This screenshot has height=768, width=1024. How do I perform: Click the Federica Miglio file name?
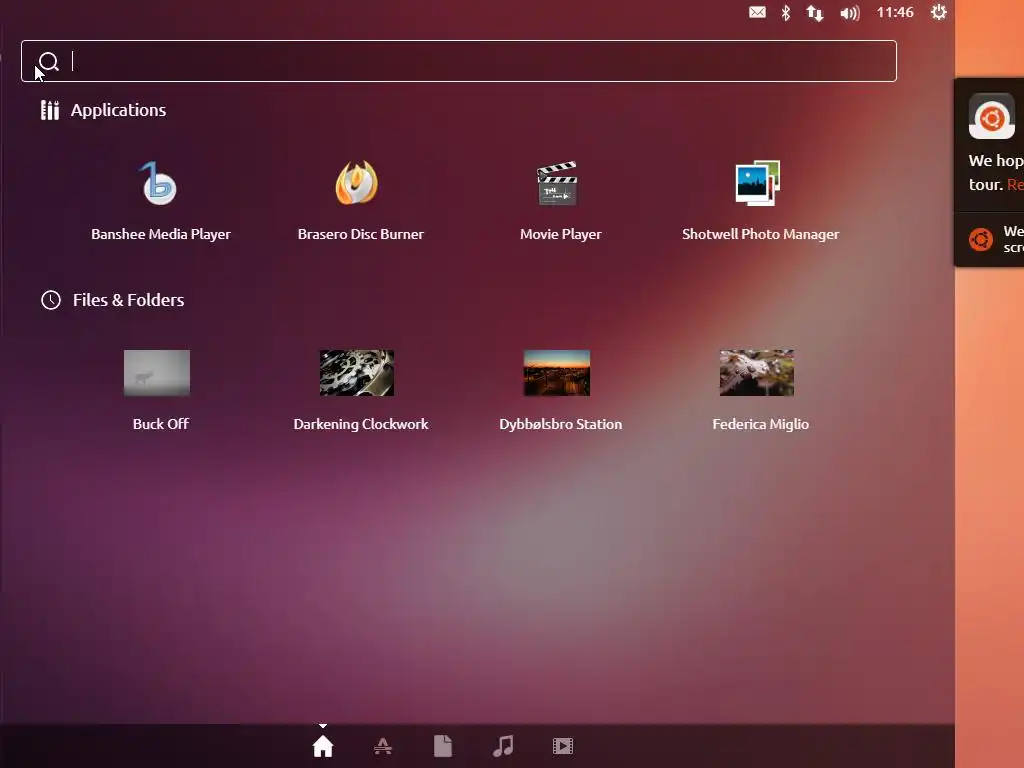pos(760,424)
